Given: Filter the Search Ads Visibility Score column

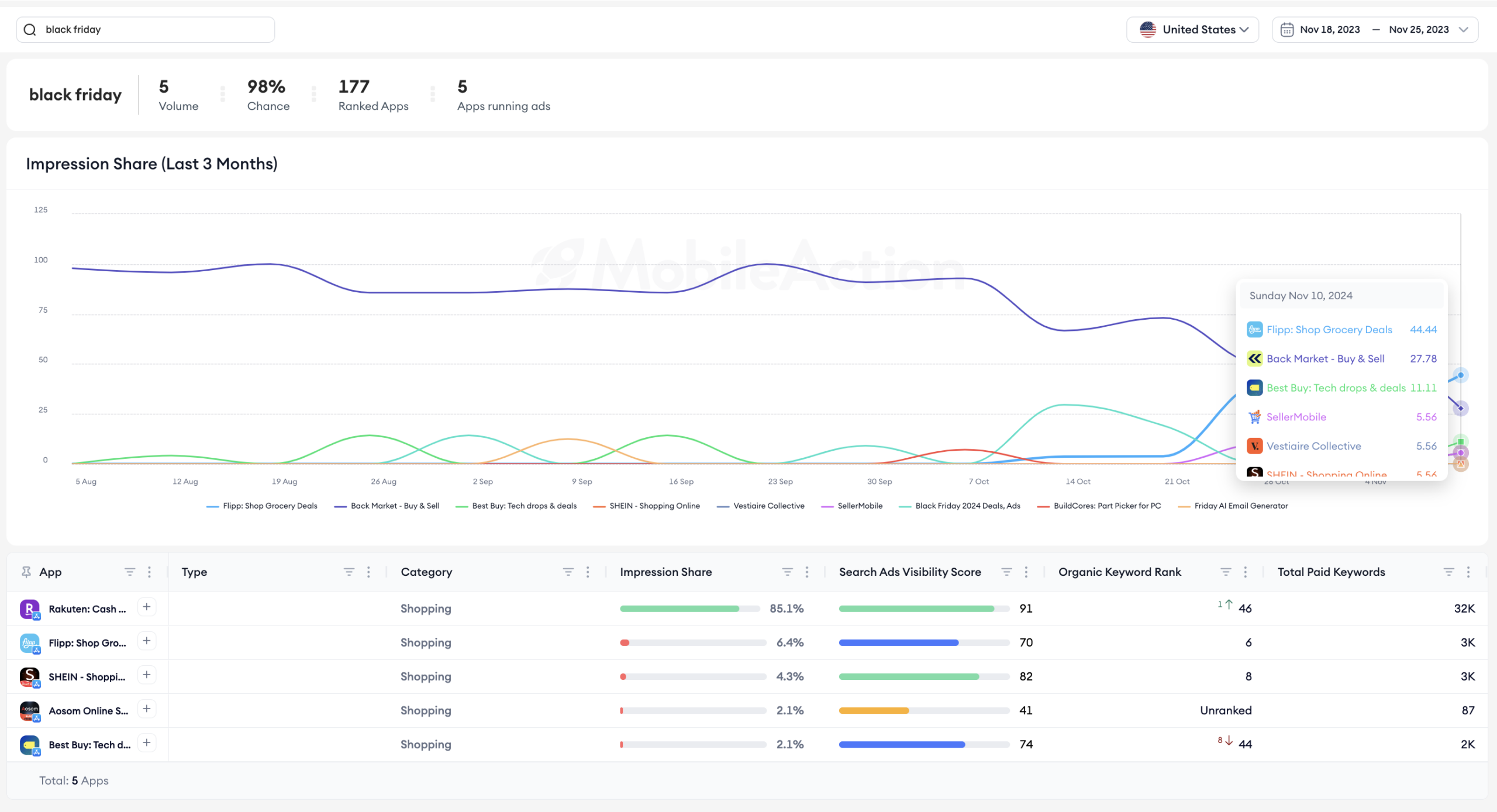Looking at the screenshot, I should click(x=1007, y=572).
